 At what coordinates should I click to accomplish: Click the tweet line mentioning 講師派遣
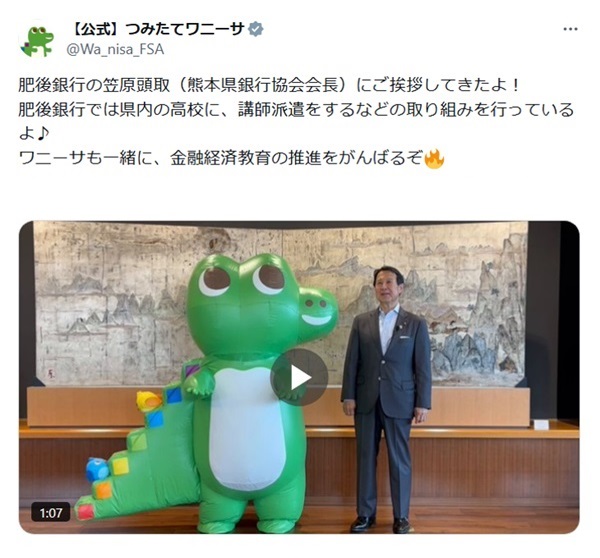pos(296,109)
